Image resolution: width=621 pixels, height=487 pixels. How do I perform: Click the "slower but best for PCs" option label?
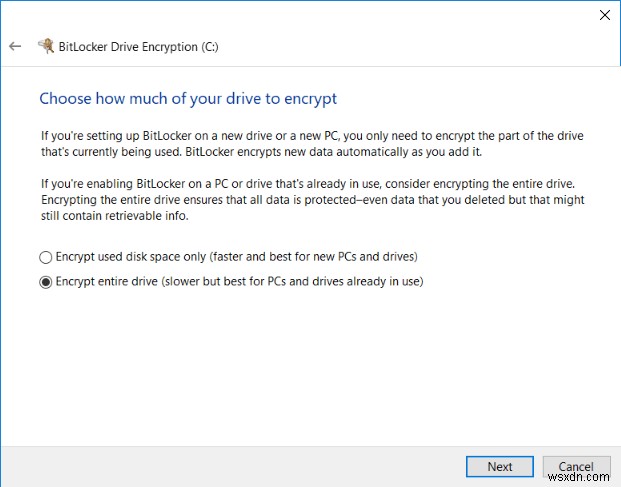(x=240, y=282)
